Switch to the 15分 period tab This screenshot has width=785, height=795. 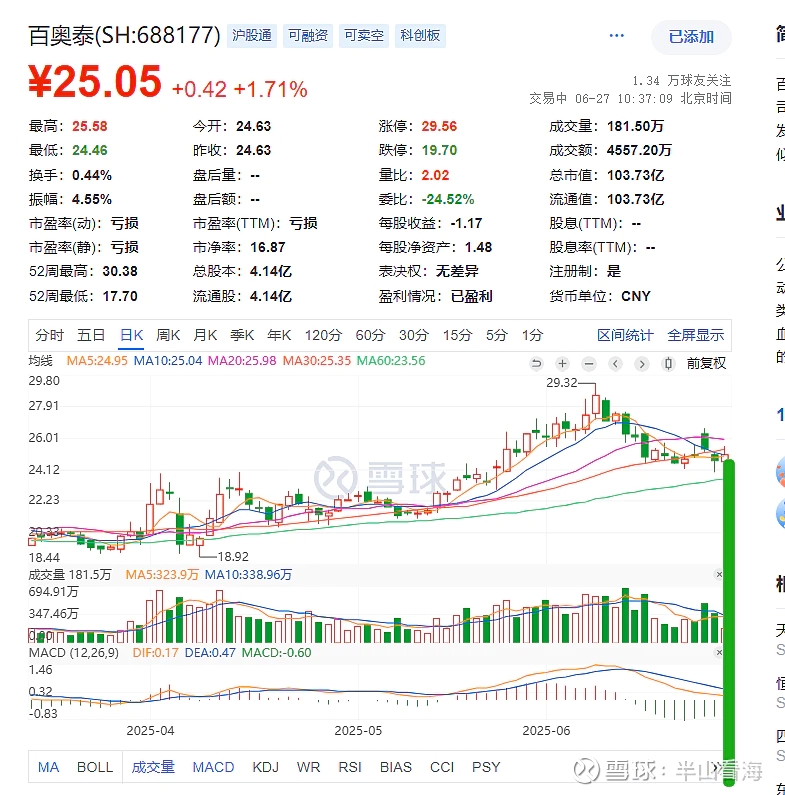tap(457, 335)
